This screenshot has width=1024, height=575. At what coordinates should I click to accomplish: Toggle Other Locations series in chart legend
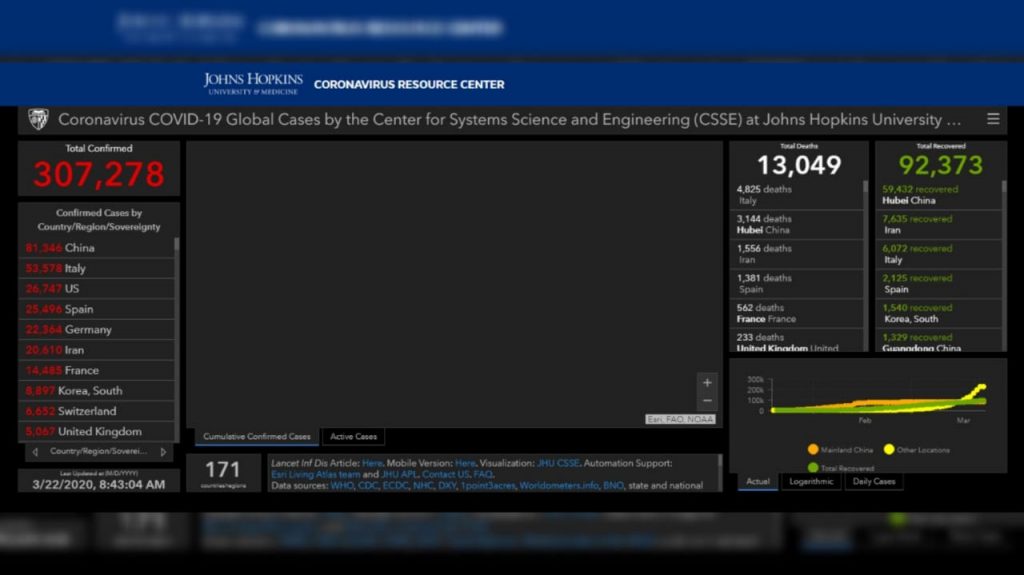coord(916,450)
